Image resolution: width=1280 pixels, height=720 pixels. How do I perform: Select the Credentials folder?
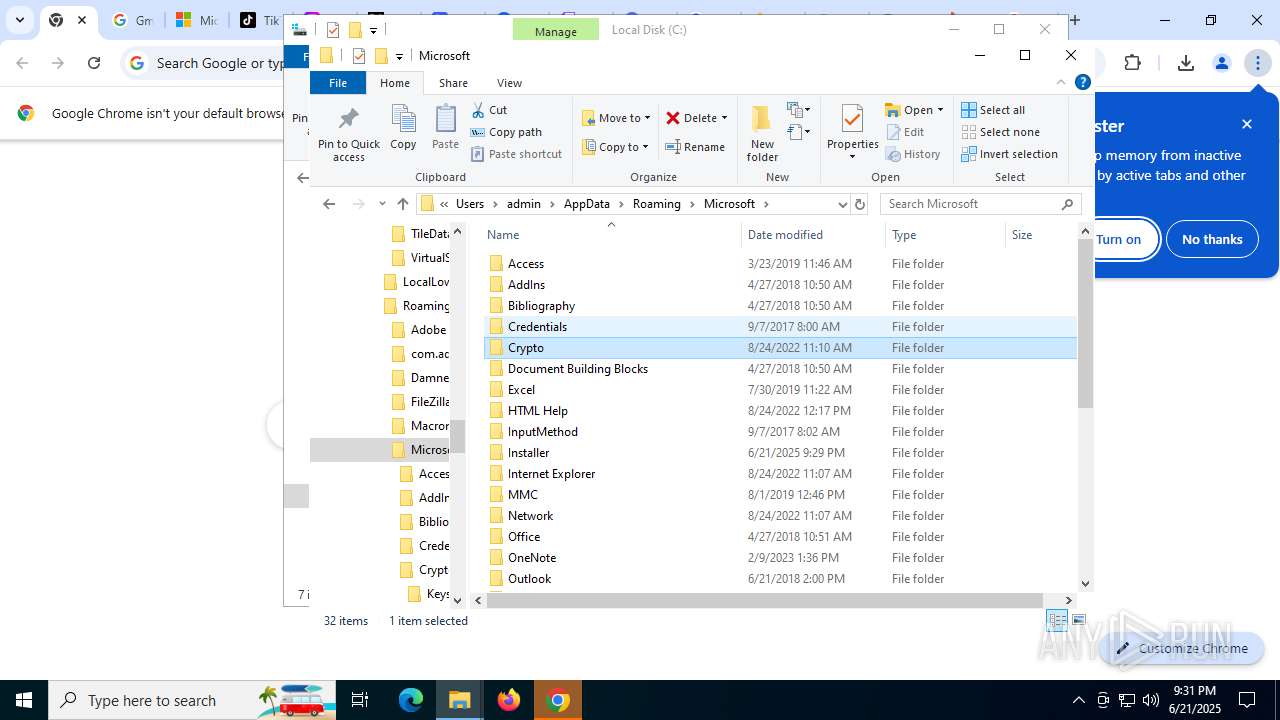(780, 327)
